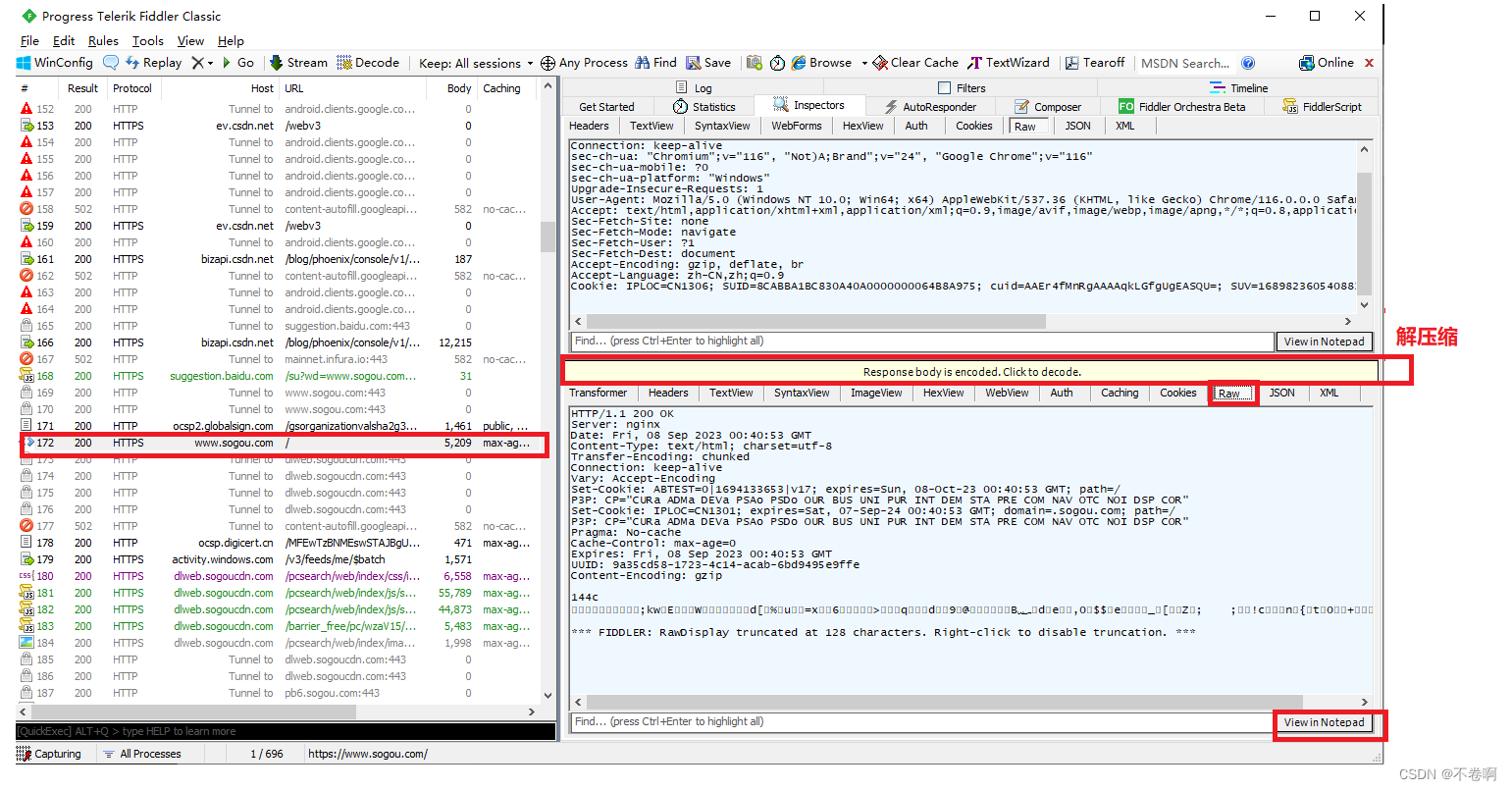Viewport: 1512px width, 790px height.
Task: Click the Go resume button
Action: click(x=237, y=63)
